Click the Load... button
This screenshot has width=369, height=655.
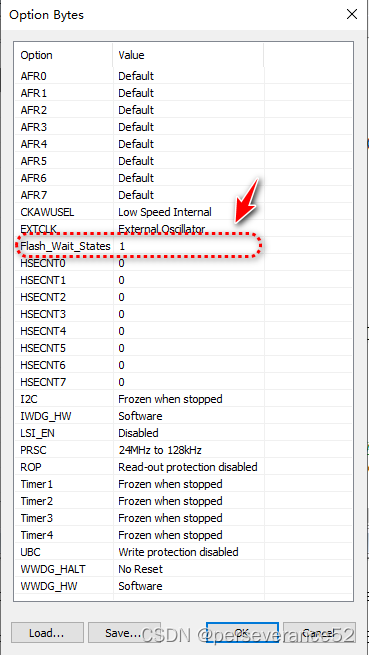(47, 633)
